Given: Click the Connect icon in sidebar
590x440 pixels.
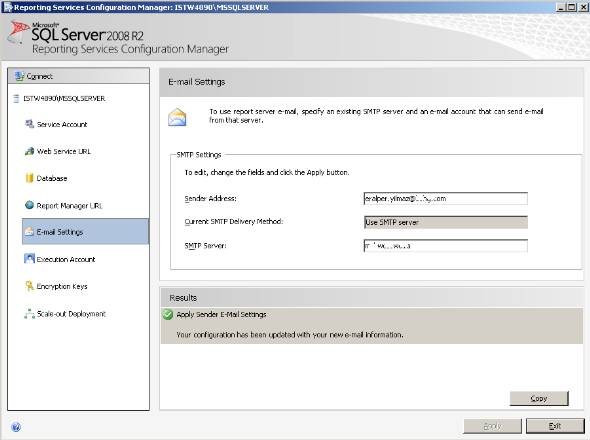Looking at the screenshot, I should coord(19,76).
